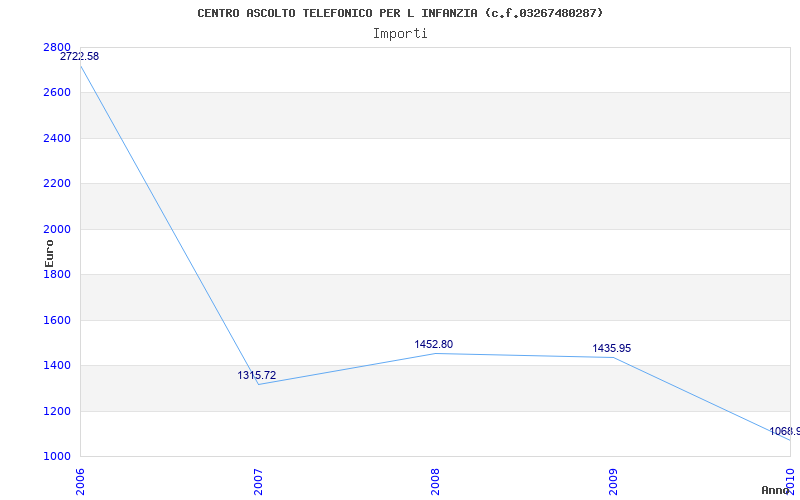Click the 2008 x-axis label
This screenshot has height=500, width=800.
coord(435,482)
